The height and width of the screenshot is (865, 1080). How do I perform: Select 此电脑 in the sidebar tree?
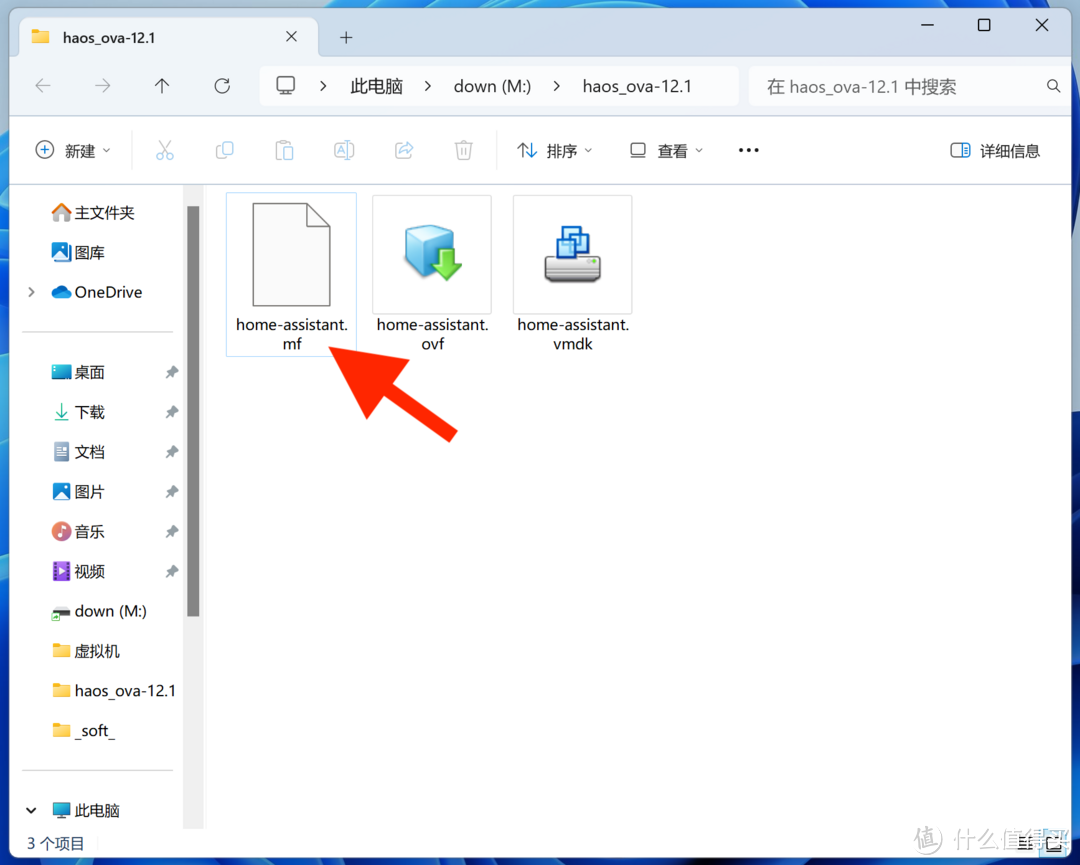point(86,810)
